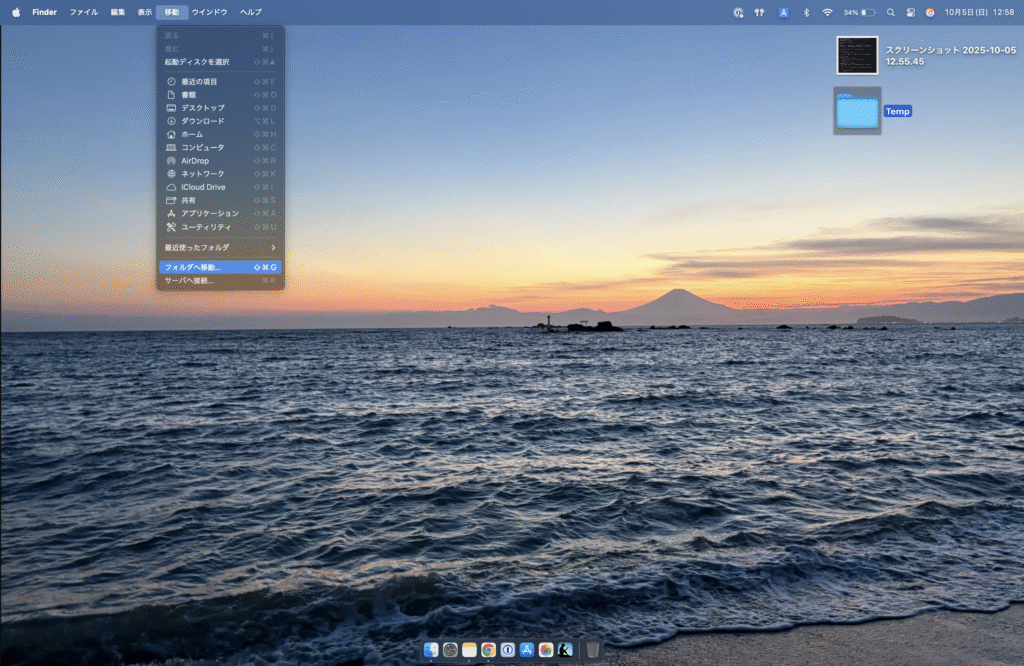Open the ファイル menu in the menu bar
This screenshot has width=1024, height=666.
point(83,12)
